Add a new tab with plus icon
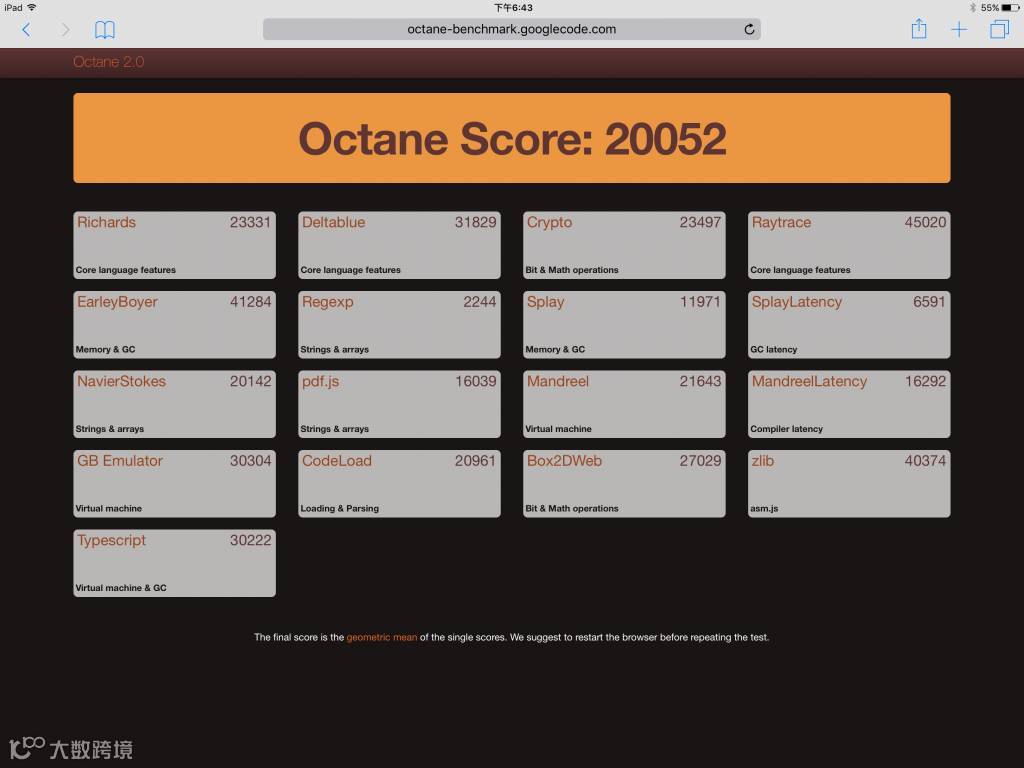This screenshot has height=768, width=1024. click(959, 29)
